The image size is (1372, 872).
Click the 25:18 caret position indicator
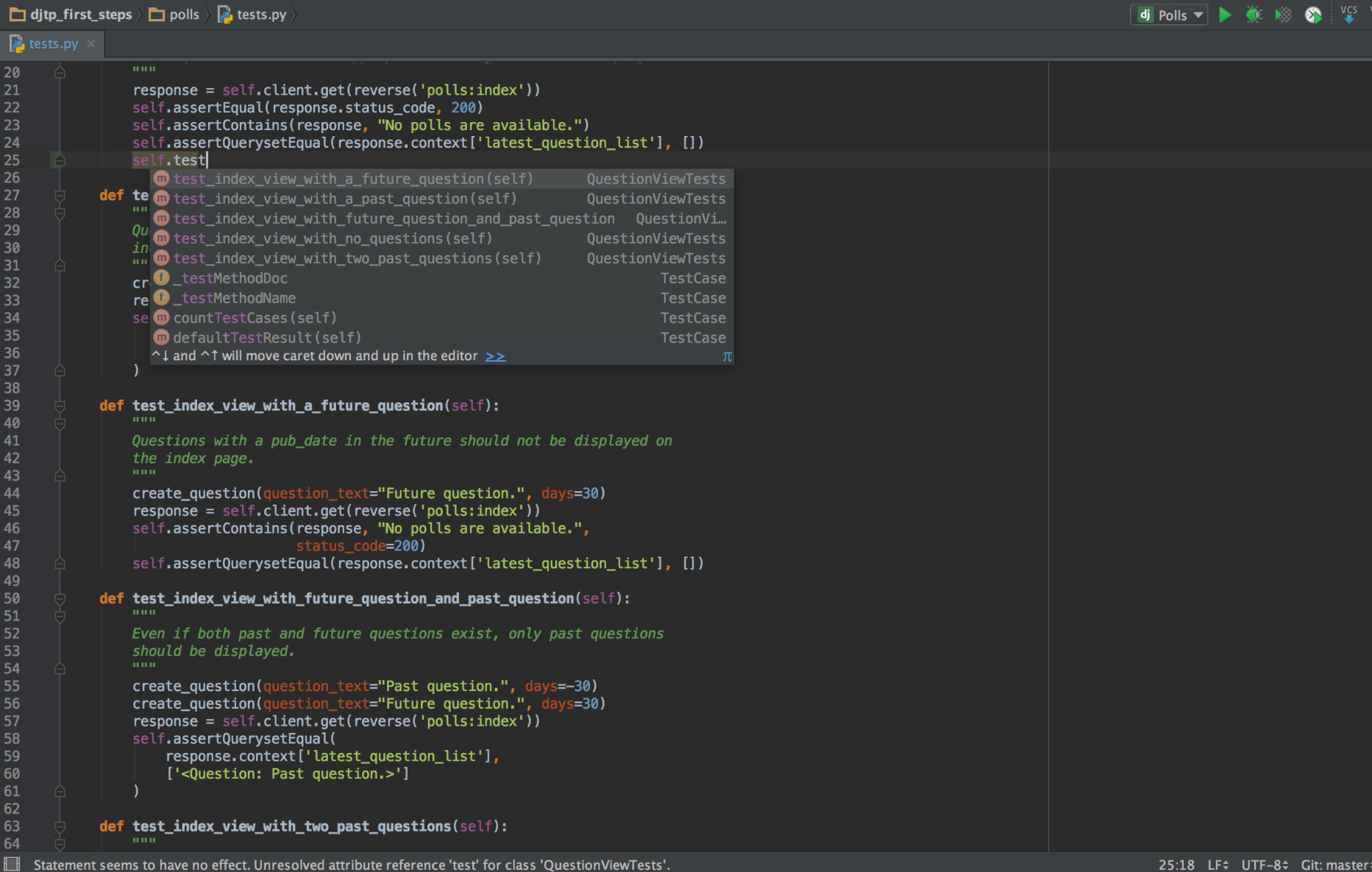pyautogui.click(x=1176, y=865)
